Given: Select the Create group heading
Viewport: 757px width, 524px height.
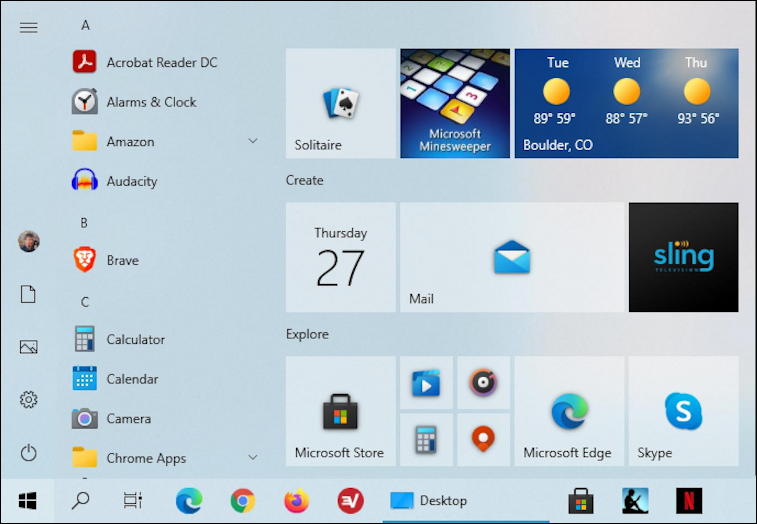Looking at the screenshot, I should click(305, 180).
